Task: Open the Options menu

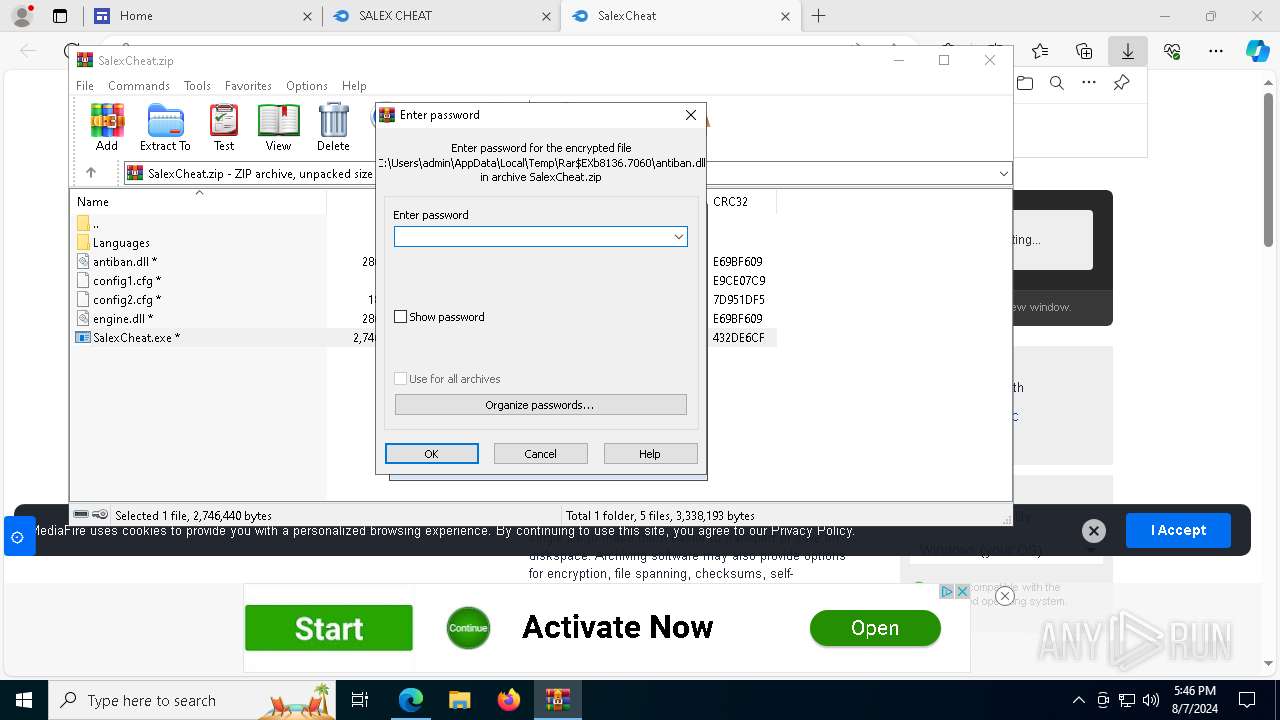Action: (307, 86)
